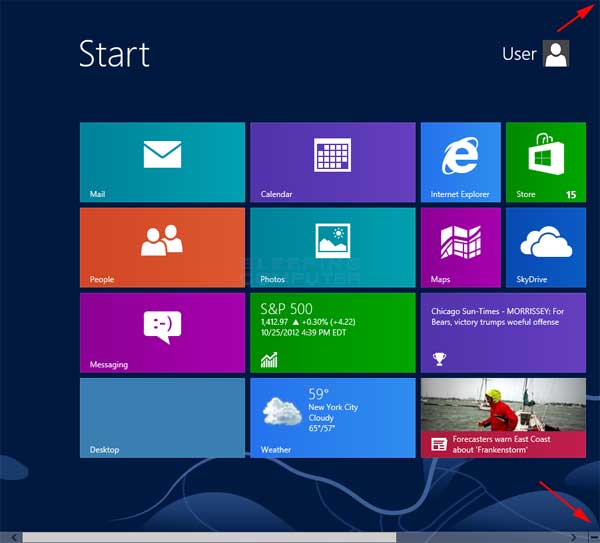Viewport: 600px width, 543px height.
Task: Open the People tile
Action: click(162, 248)
